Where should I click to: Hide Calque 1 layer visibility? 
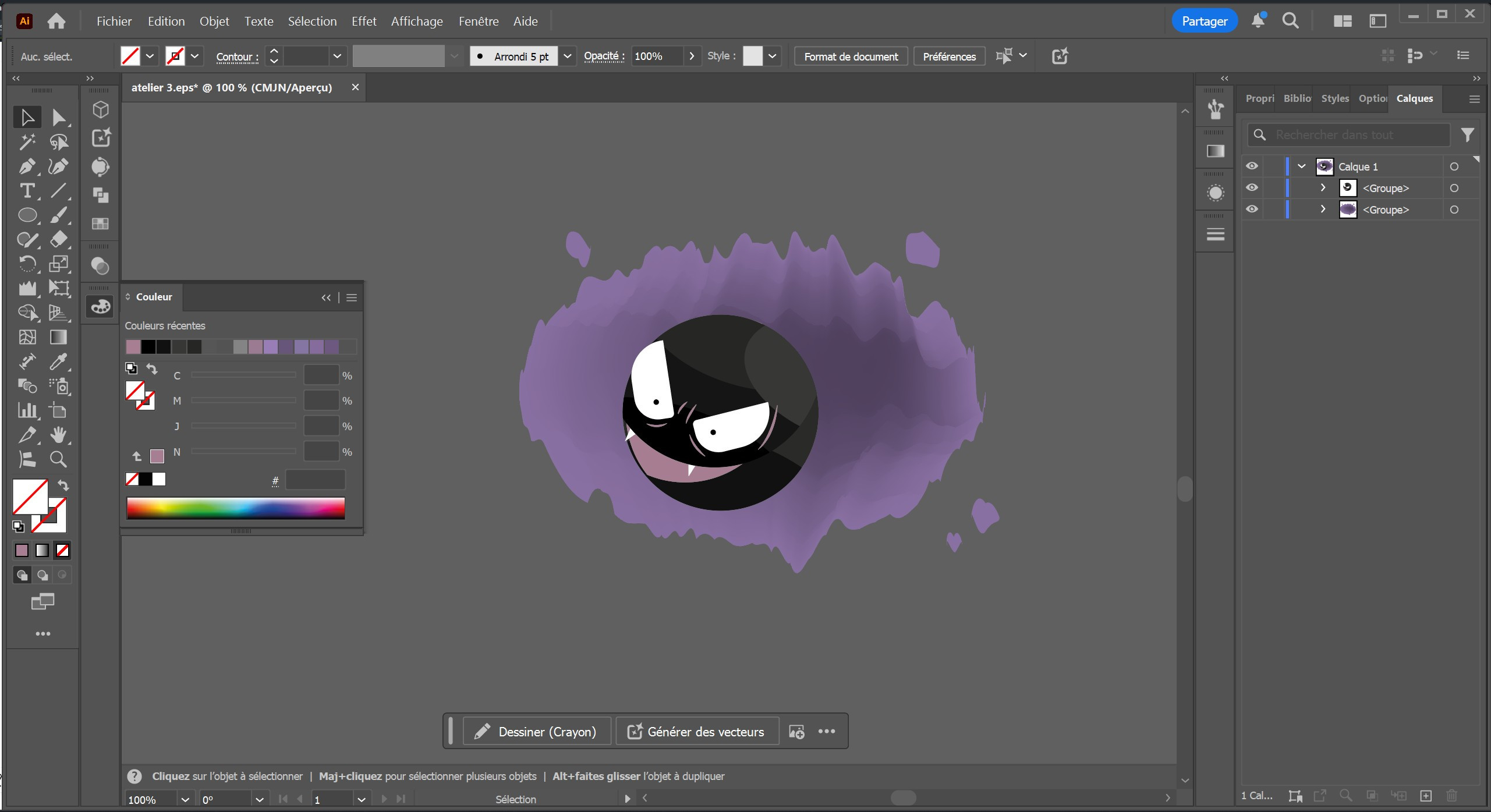tap(1252, 166)
